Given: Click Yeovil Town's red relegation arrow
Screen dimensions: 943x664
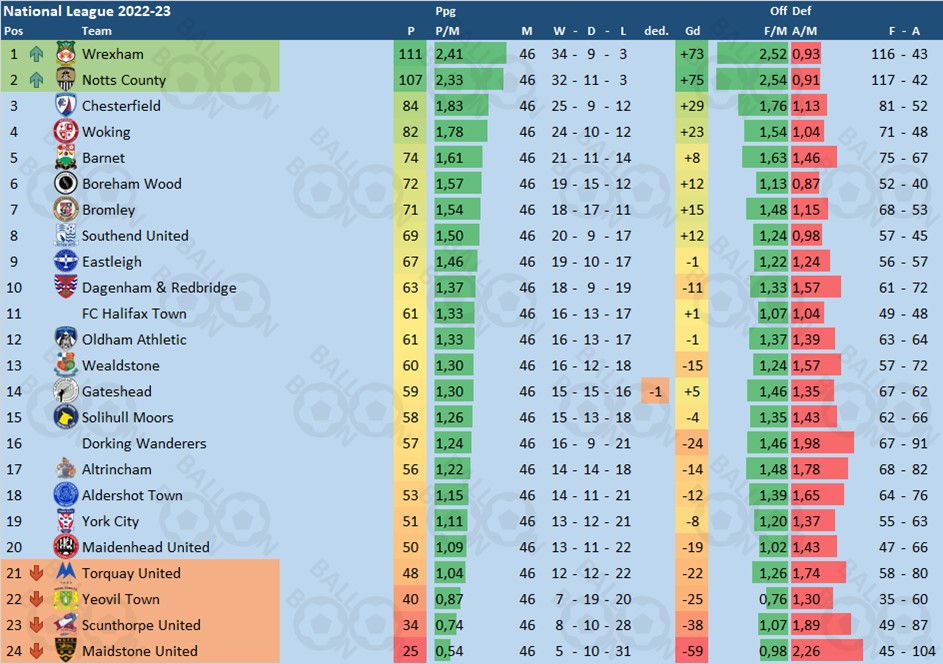Looking at the screenshot, I should point(36,599).
